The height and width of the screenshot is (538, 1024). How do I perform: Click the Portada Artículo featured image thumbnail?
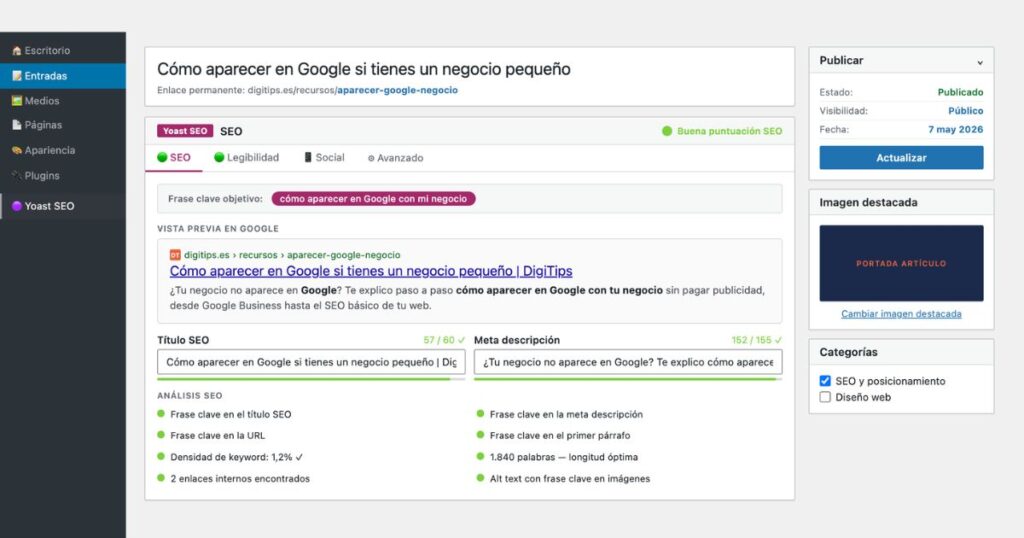(901, 263)
